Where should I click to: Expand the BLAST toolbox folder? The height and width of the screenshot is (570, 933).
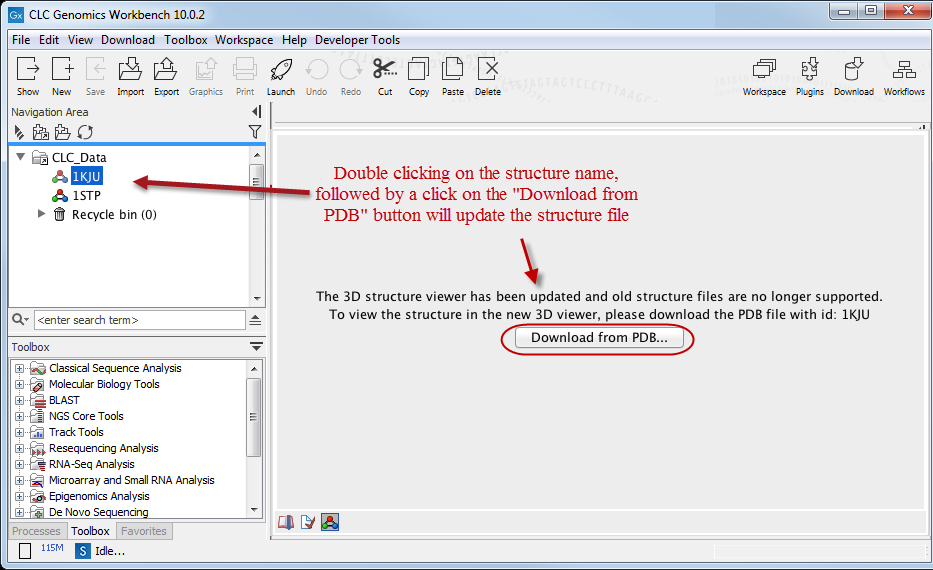coord(19,400)
